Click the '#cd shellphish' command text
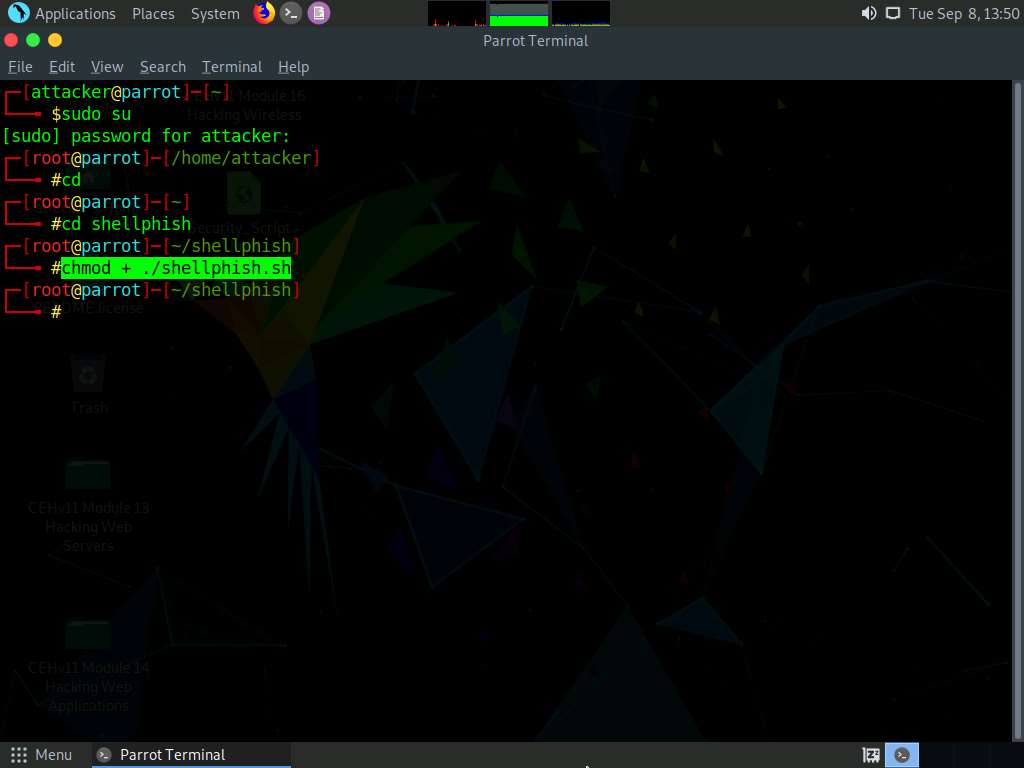Image resolution: width=1024 pixels, height=768 pixels. pyautogui.click(x=121, y=224)
